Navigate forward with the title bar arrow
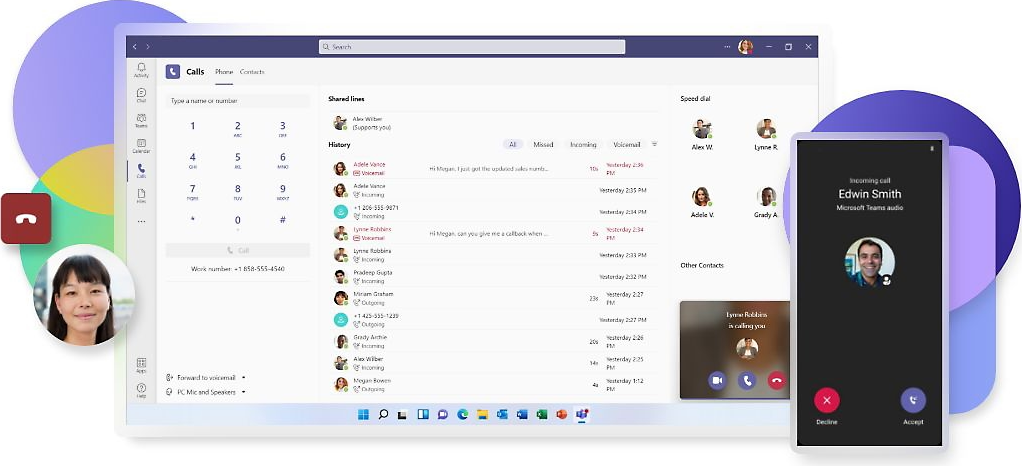Image resolution: width=1022 pixels, height=466 pixels. pyautogui.click(x=148, y=47)
